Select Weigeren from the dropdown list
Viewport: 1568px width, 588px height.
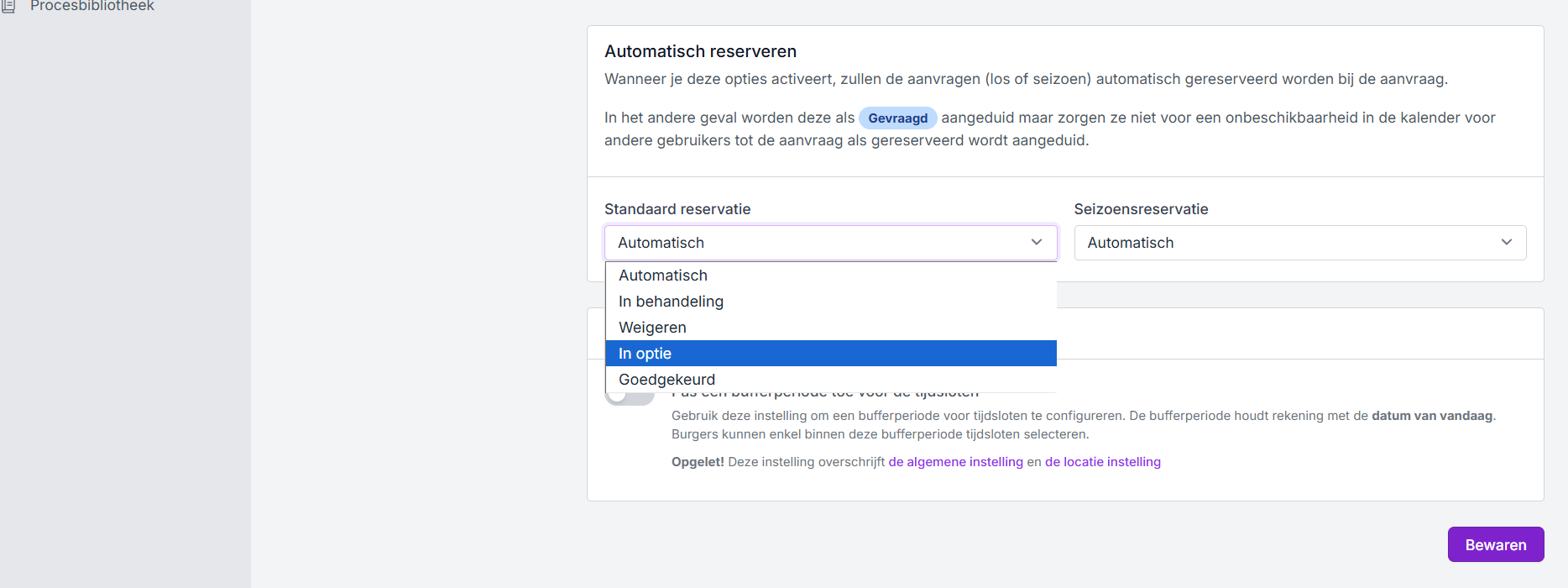tap(652, 328)
